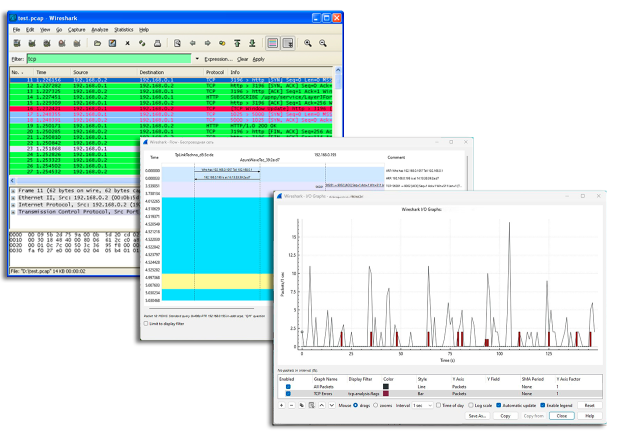Click the dark red TCP Errors color swatch

(x=386, y=394)
